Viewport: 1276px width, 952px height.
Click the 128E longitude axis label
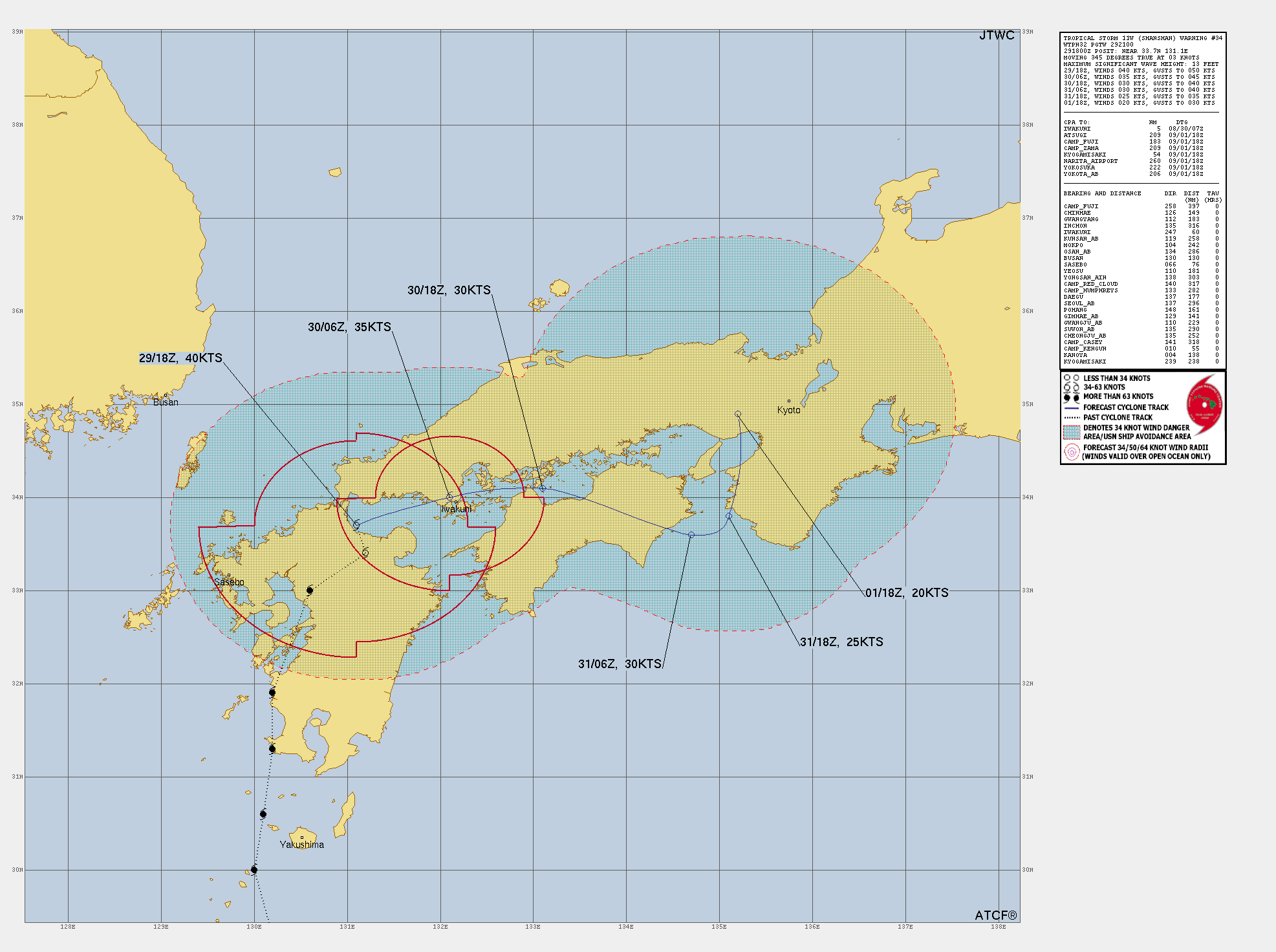point(68,927)
